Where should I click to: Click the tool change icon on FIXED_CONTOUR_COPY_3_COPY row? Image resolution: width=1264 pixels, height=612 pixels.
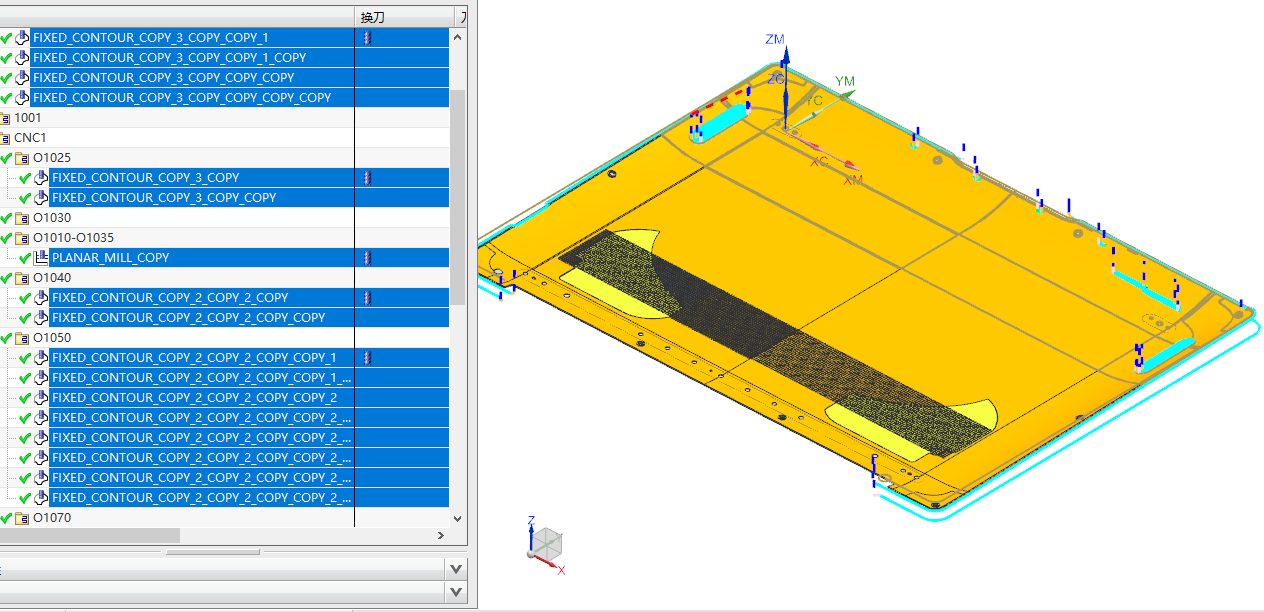[367, 178]
